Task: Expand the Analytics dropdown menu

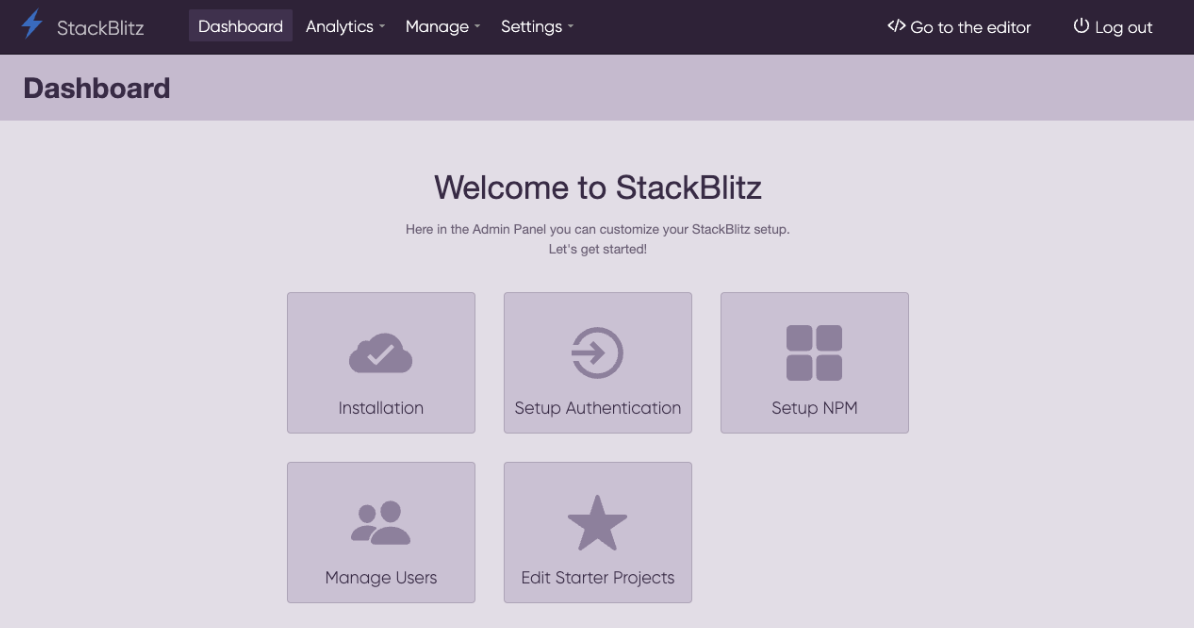Action: 345,27
